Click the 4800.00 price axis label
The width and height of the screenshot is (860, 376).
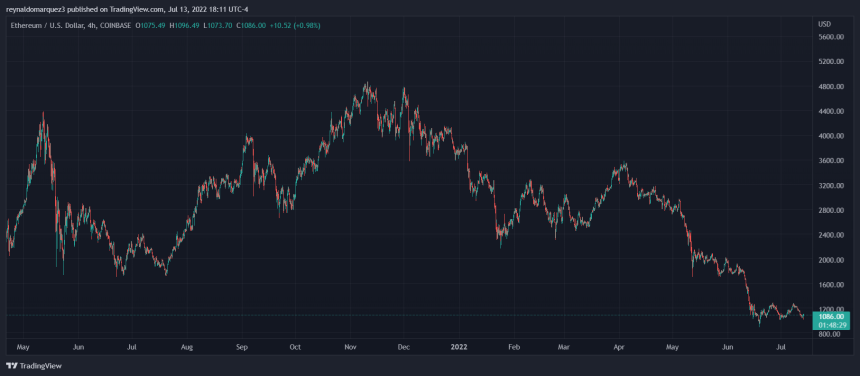click(830, 87)
